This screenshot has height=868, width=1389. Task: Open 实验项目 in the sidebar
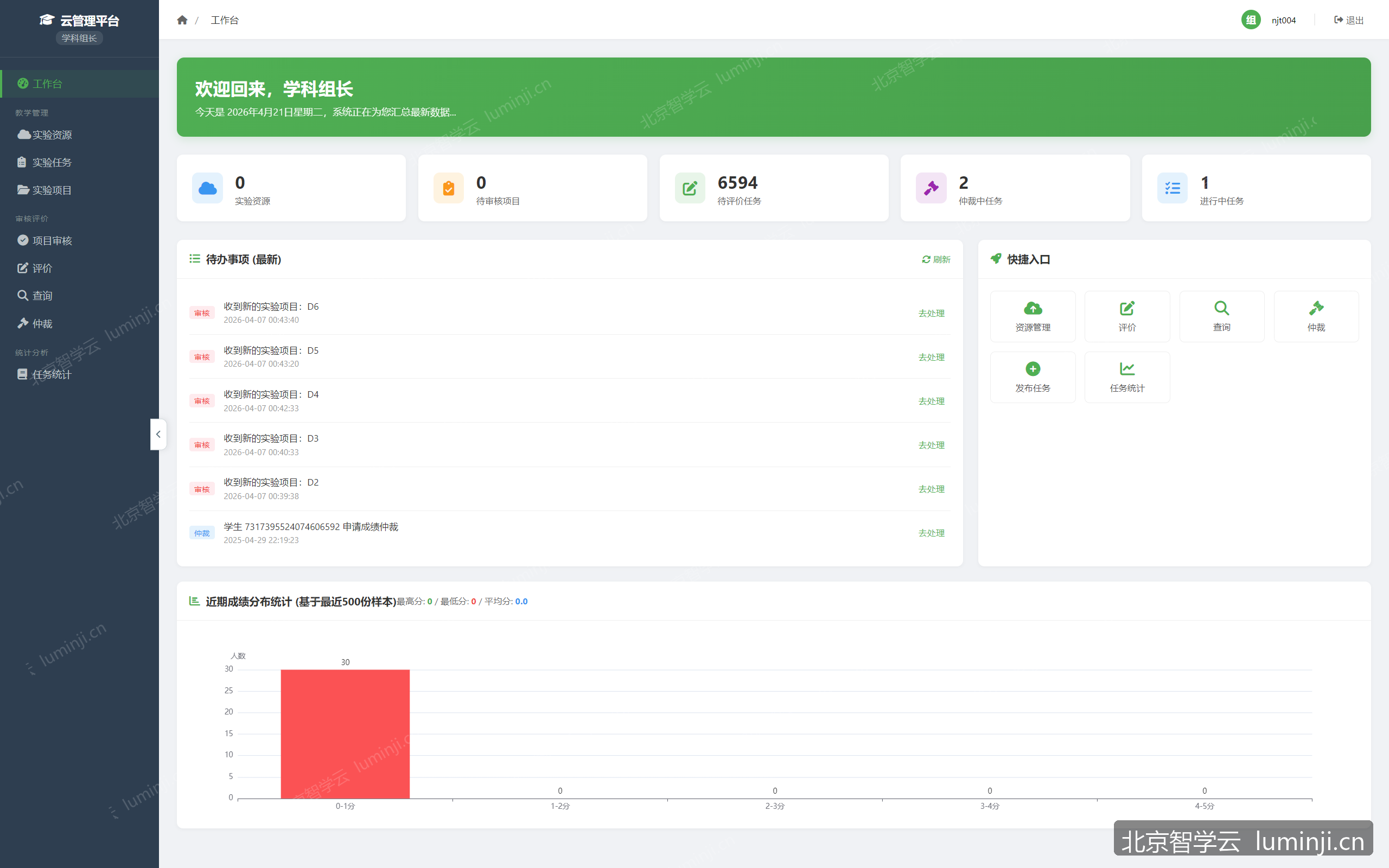79,190
